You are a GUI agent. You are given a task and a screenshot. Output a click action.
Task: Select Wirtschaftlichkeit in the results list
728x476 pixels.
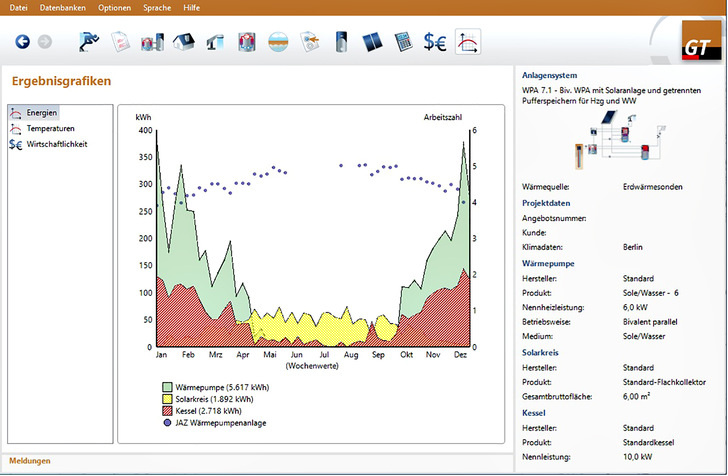click(x=56, y=144)
